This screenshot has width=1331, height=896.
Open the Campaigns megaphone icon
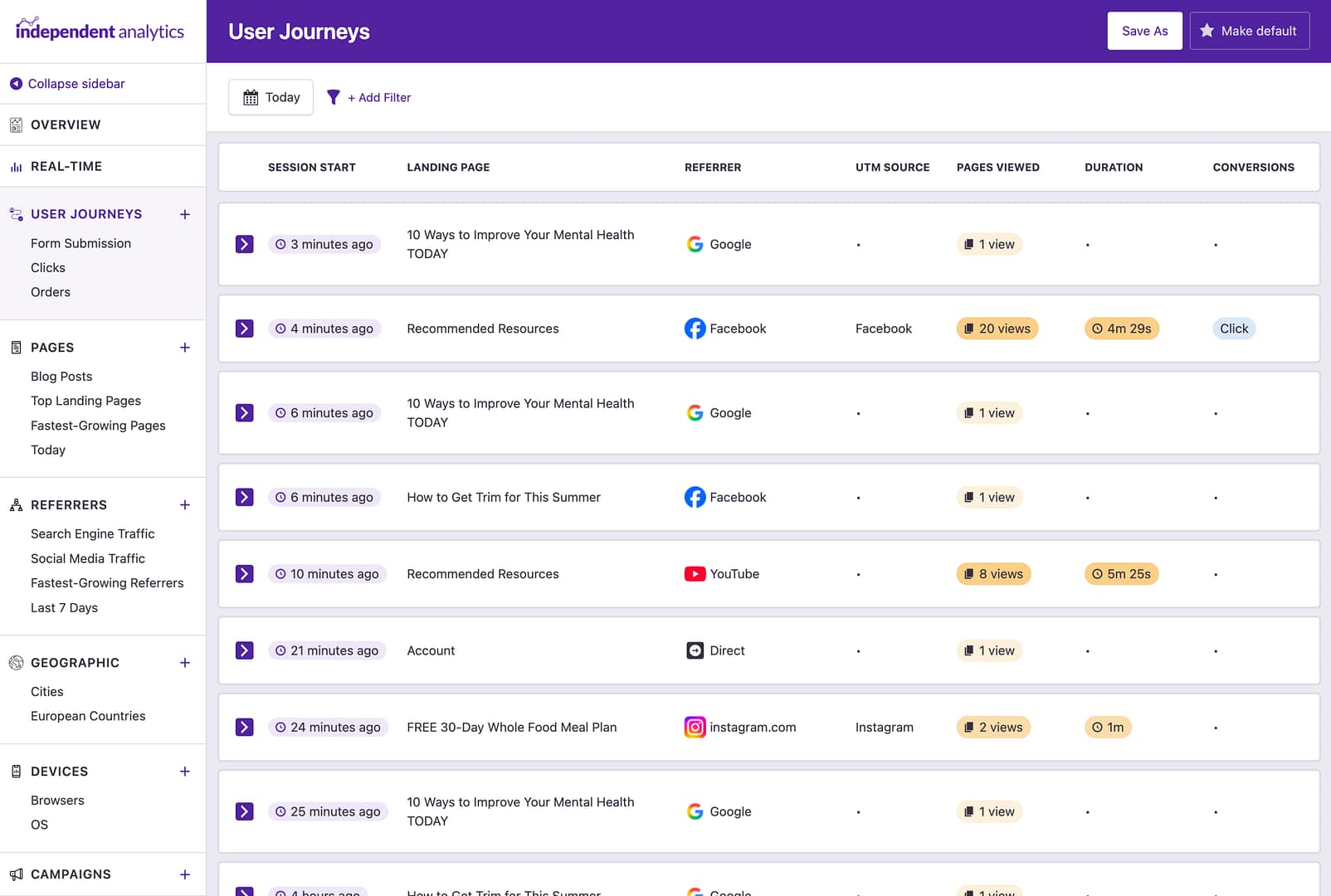[15, 874]
